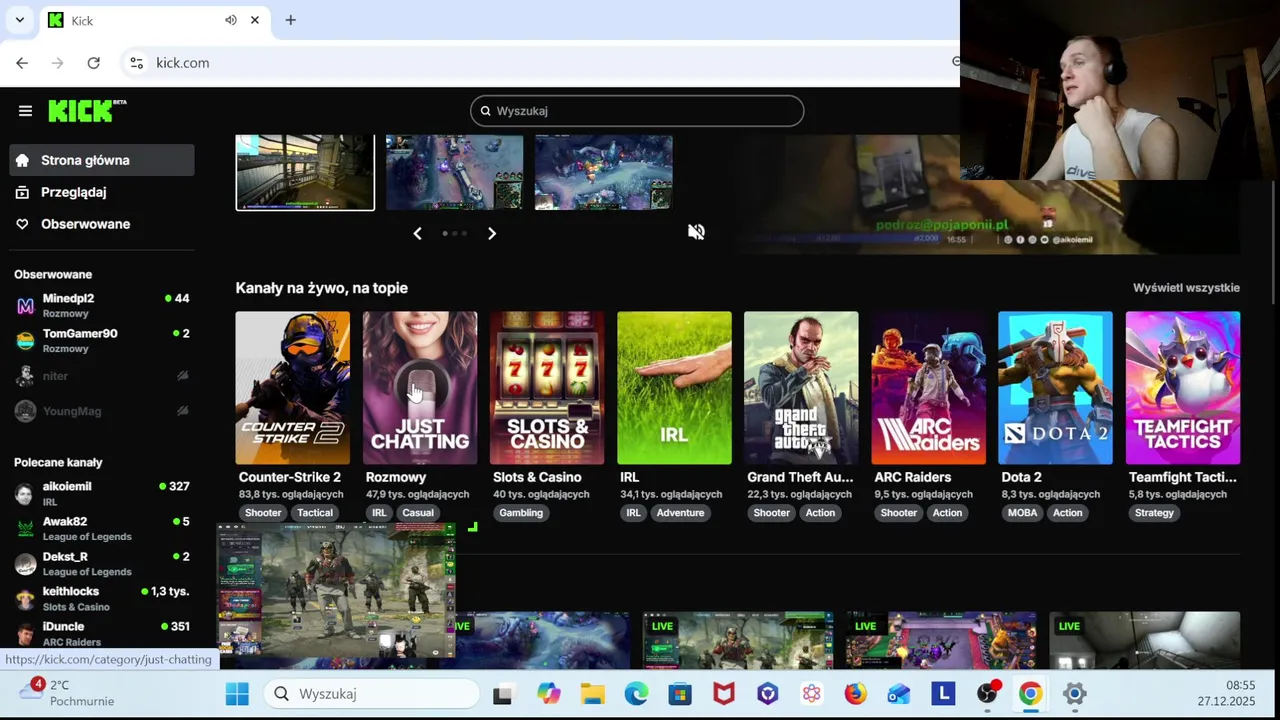Screen dimensions: 1280x720
Task: Open IRL category card
Action: 674,388
